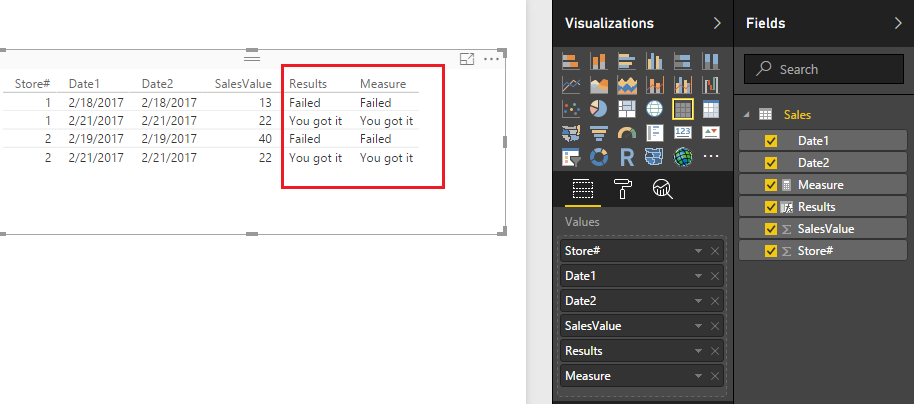Viewport: 914px width, 404px height.
Task: Open dropdown arrow for Results value
Action: [698, 351]
